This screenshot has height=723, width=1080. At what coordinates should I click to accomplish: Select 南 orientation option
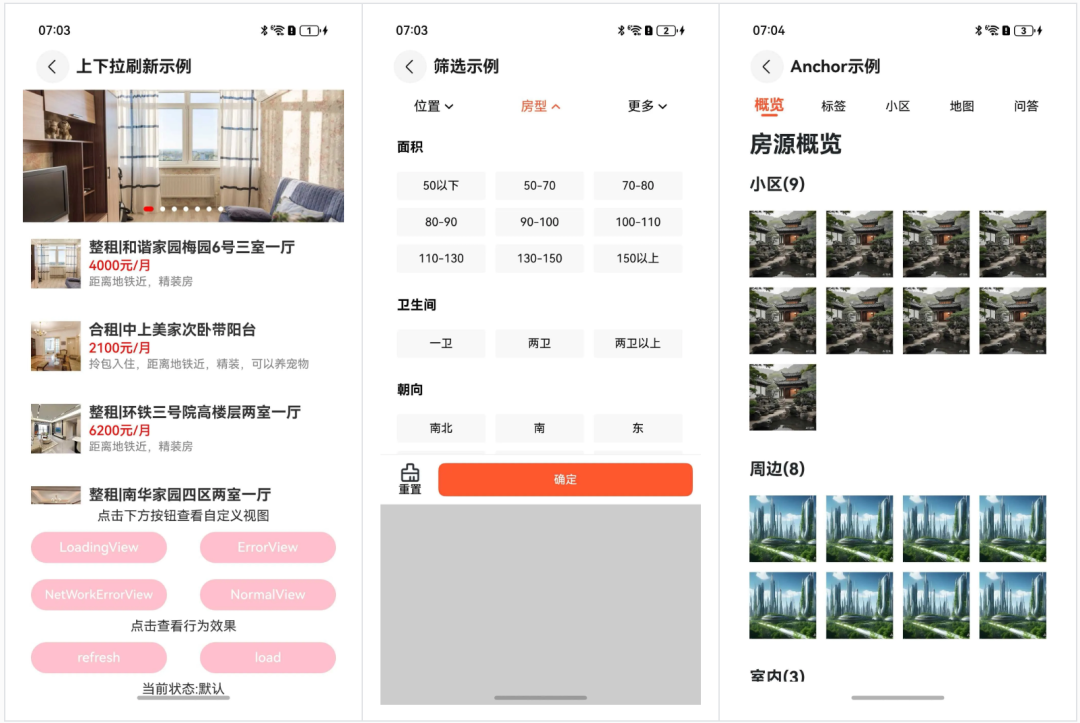[x=539, y=428]
